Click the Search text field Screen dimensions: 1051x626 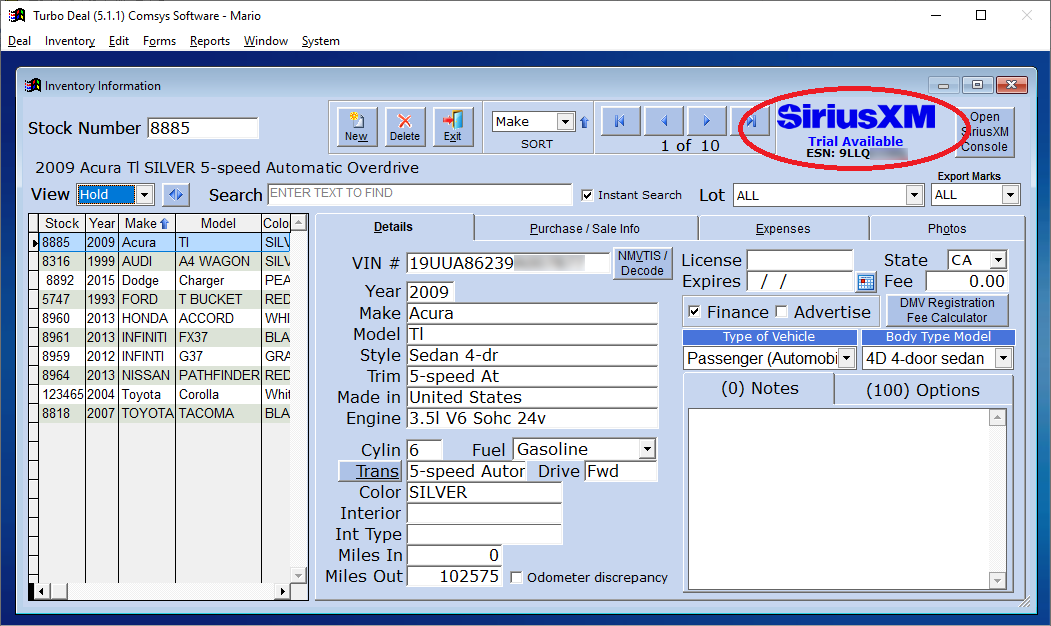click(x=420, y=194)
